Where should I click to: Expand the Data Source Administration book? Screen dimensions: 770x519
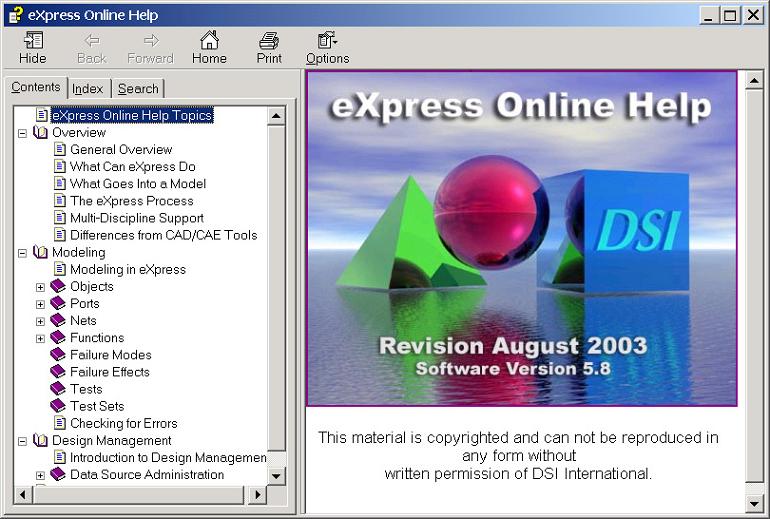(x=40, y=475)
